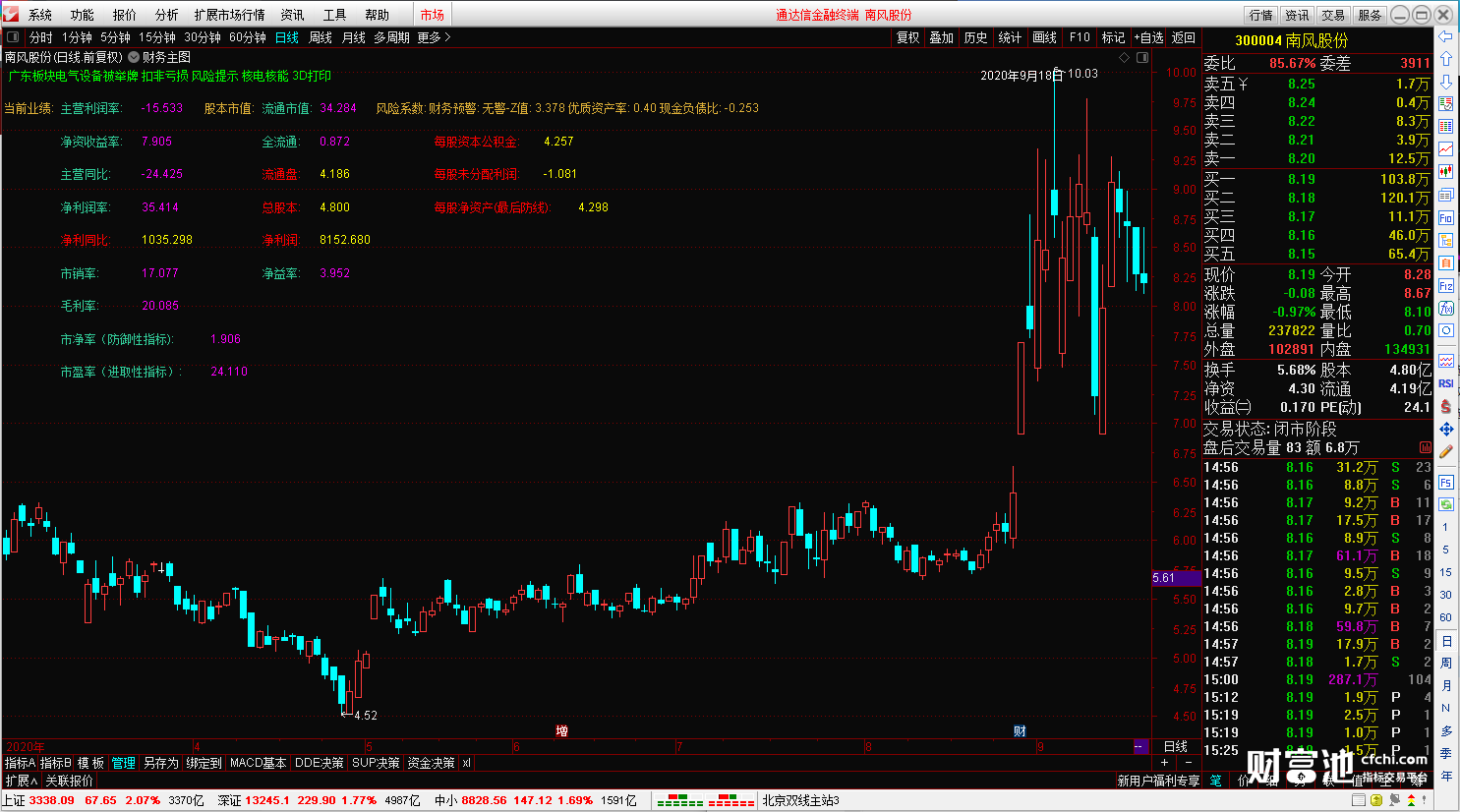Open the 扩展市场行情 menu
1460x812 pixels.
tap(229, 15)
